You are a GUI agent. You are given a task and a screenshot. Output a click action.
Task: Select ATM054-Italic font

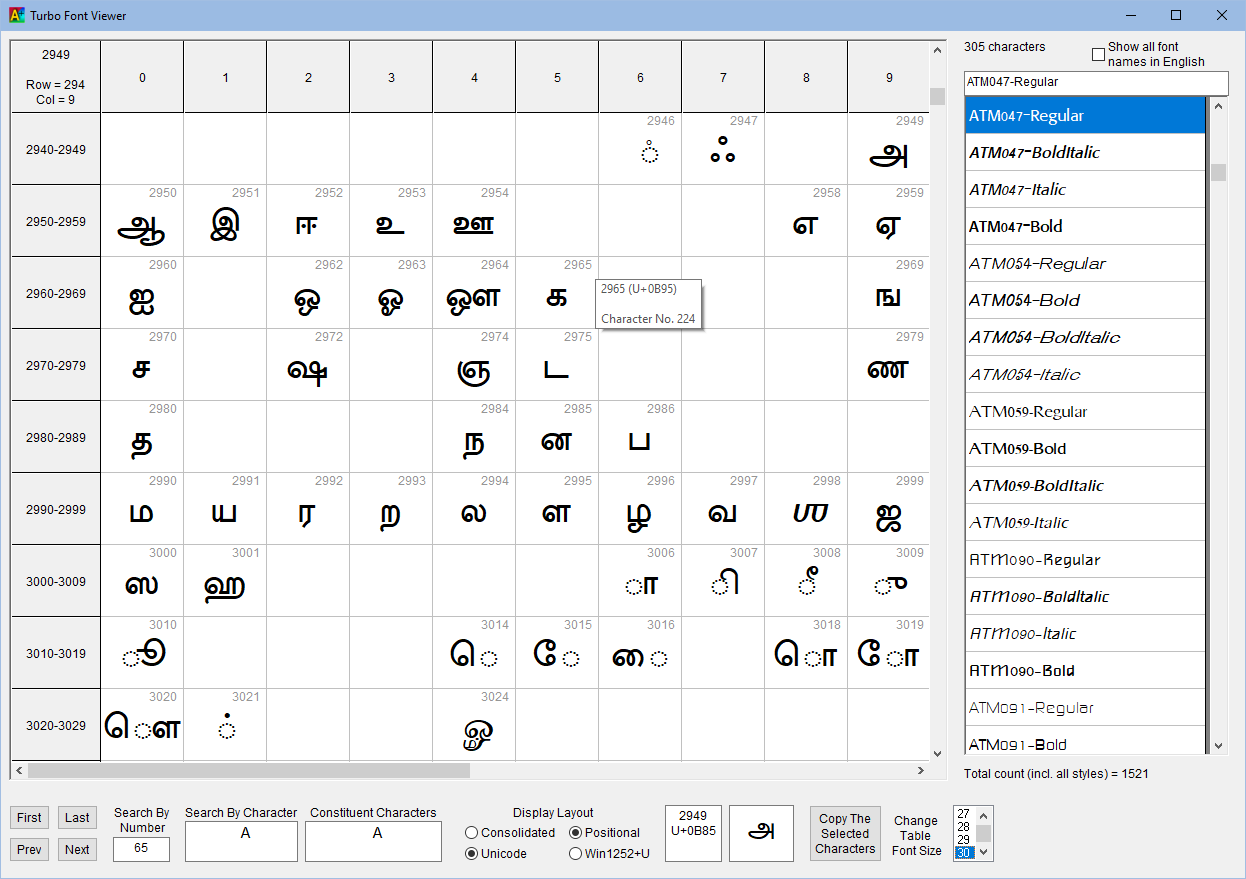pyautogui.click(x=1085, y=374)
